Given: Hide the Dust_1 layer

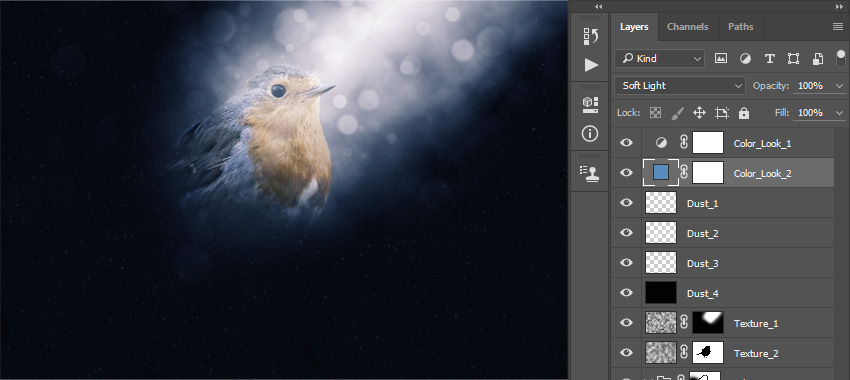Looking at the screenshot, I should click(x=626, y=203).
